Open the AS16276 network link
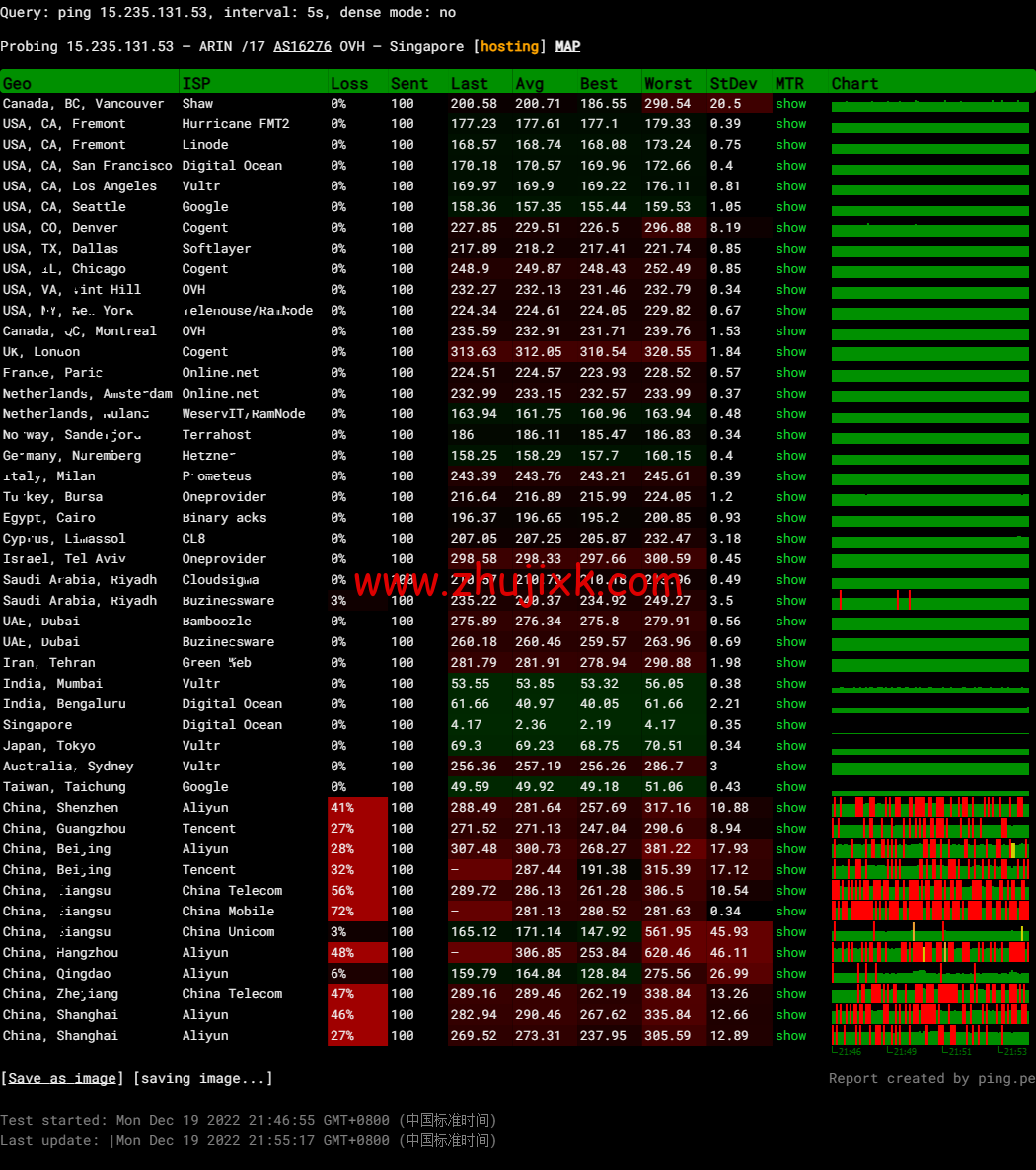The height and width of the screenshot is (1170, 1036). [302, 46]
